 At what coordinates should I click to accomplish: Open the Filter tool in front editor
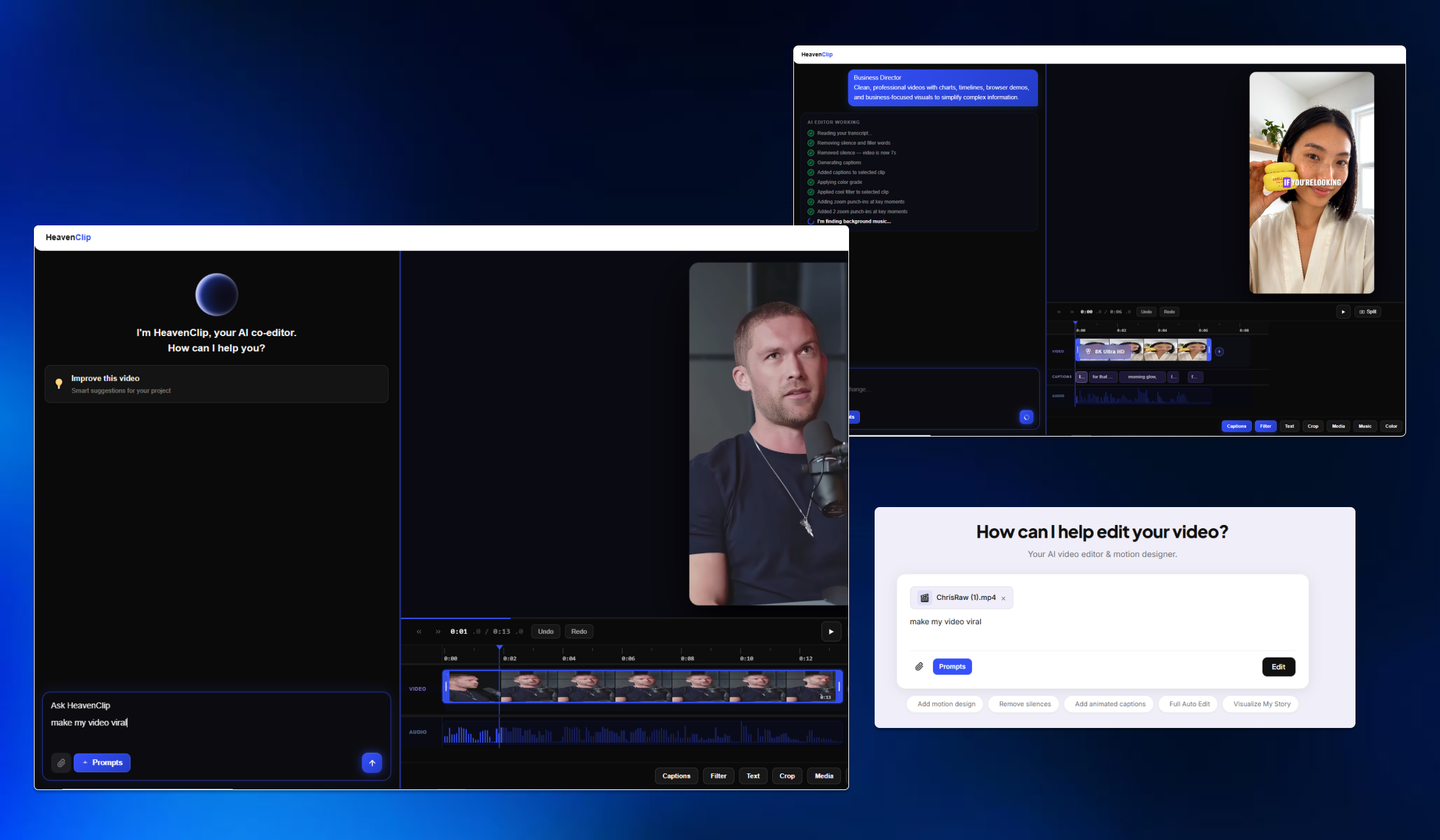(x=718, y=776)
